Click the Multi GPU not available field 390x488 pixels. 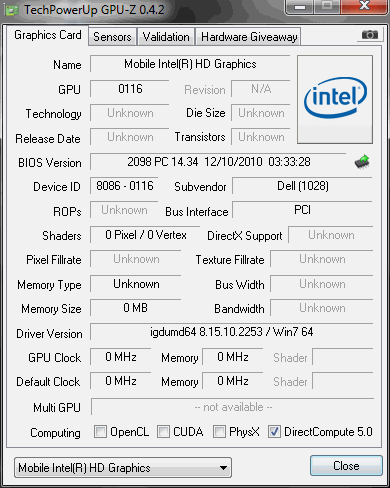click(232, 407)
